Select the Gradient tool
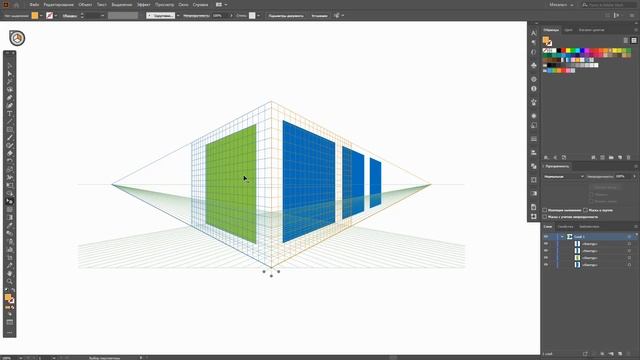The width and height of the screenshot is (640, 360). (x=9, y=218)
